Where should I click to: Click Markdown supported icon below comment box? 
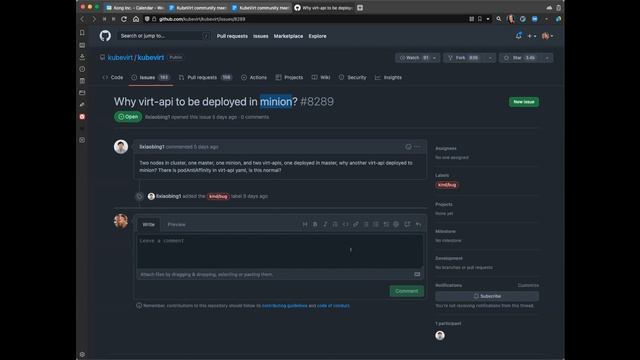click(x=417, y=274)
